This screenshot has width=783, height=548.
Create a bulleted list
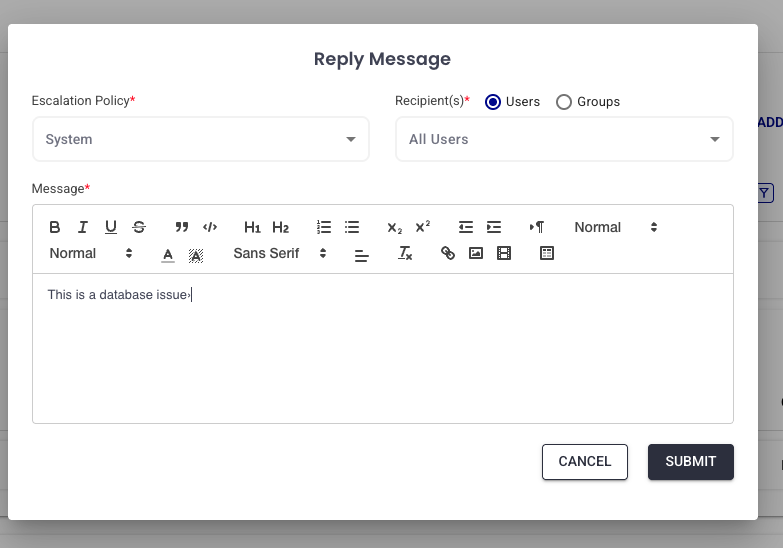click(x=352, y=227)
